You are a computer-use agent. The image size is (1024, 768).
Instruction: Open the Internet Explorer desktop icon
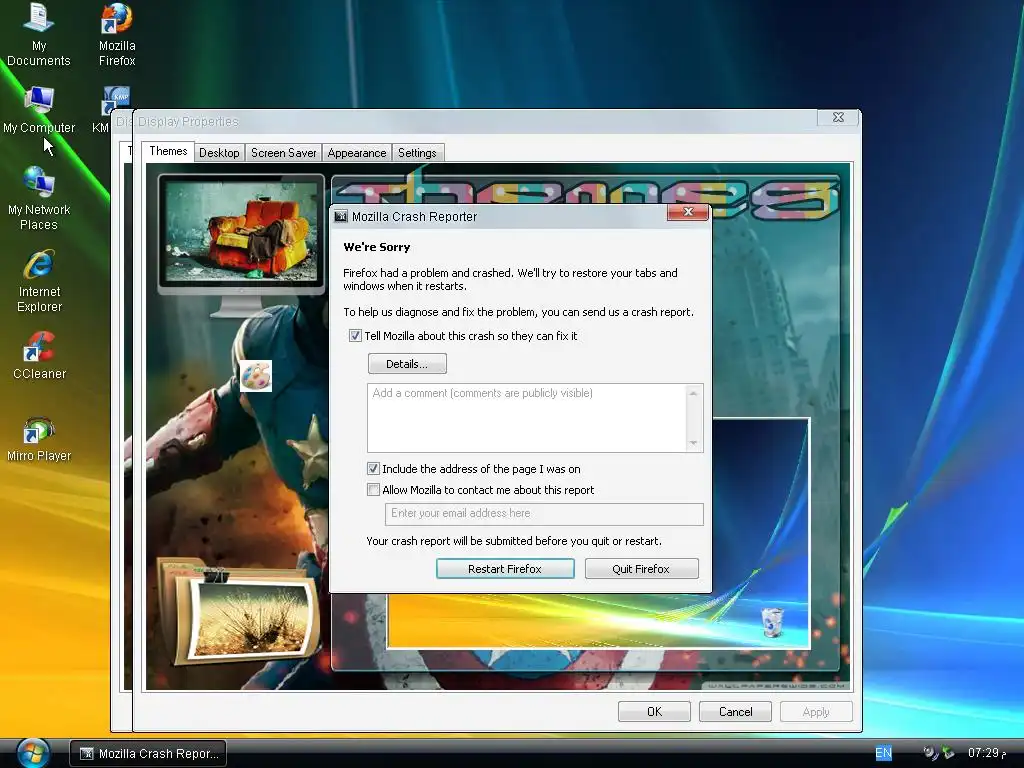[39, 281]
